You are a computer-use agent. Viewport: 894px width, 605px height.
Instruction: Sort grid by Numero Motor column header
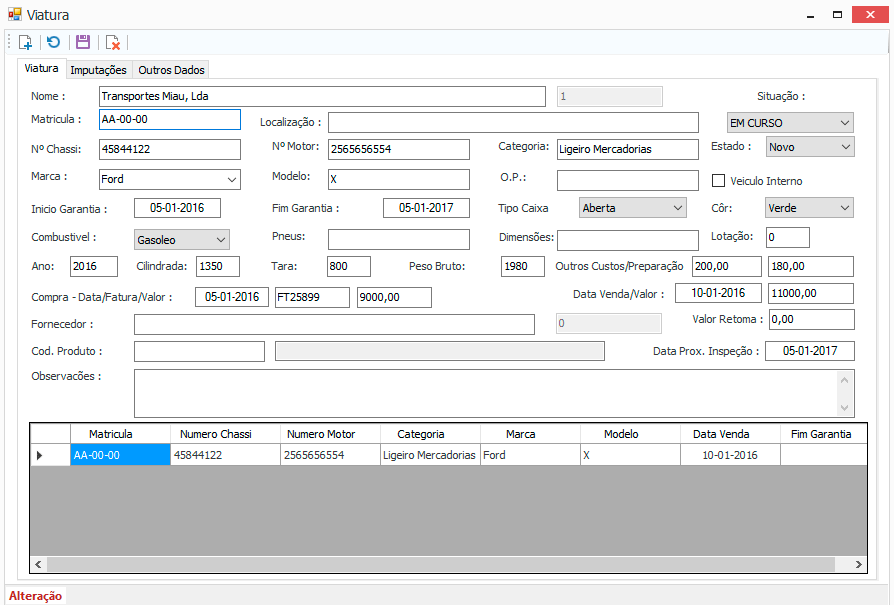click(331, 434)
